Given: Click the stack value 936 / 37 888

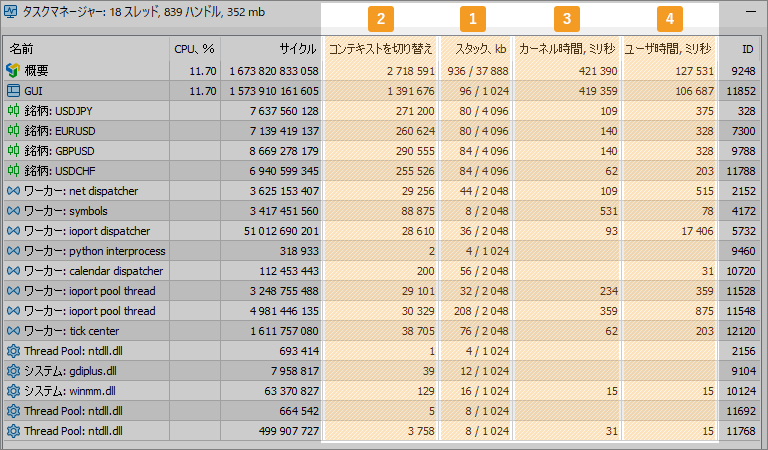Looking at the screenshot, I should (x=478, y=71).
